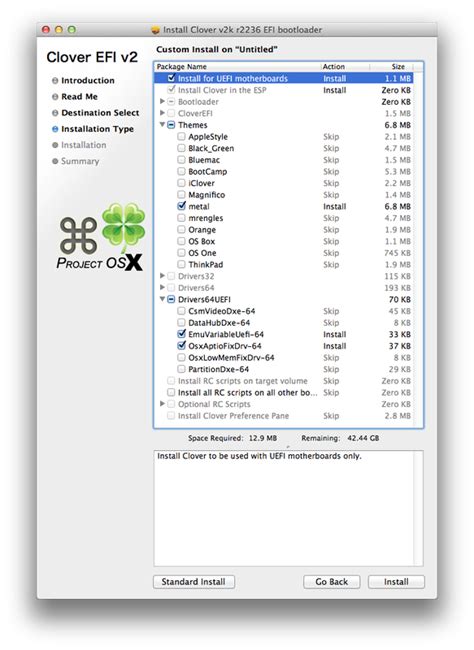
Task: Check the OS Box theme
Action: pos(181,241)
